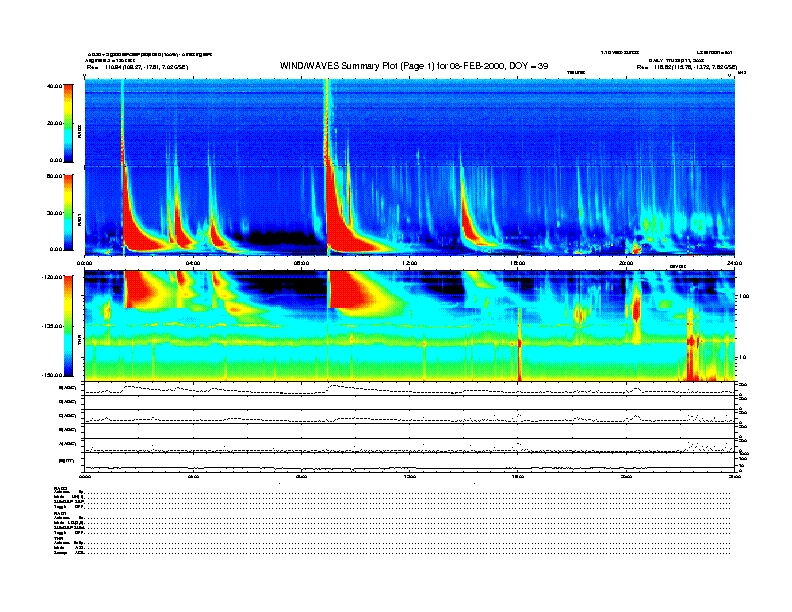Viewport: 792px width, 612px height.
Task: Select the -150.00 label on TNR color scale
Action: (52, 375)
